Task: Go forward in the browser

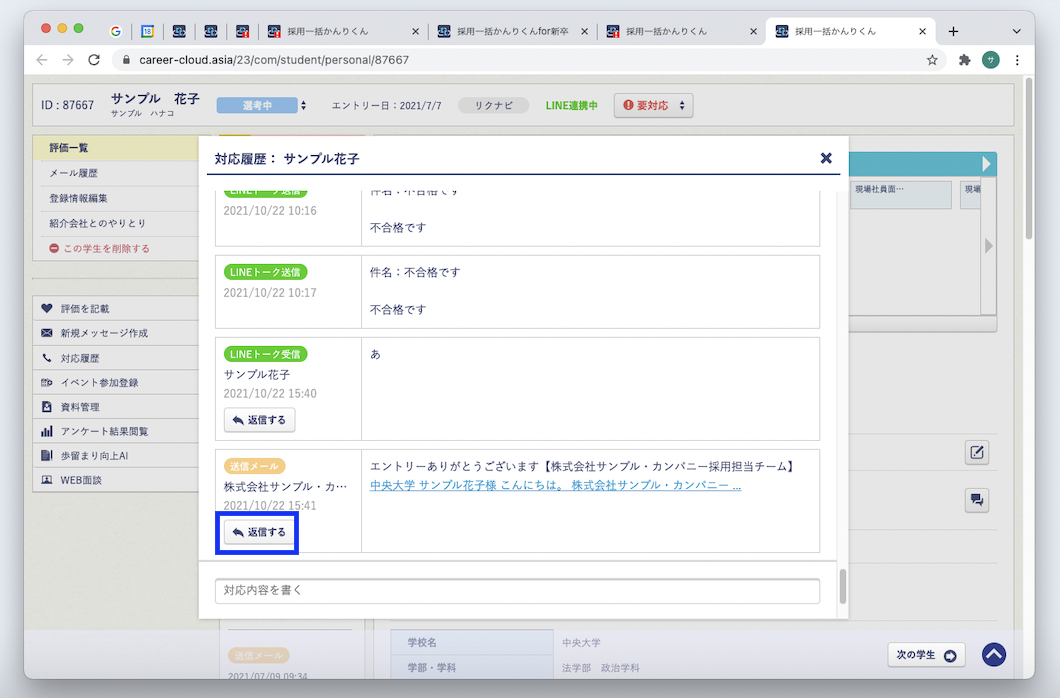Action: click(68, 60)
